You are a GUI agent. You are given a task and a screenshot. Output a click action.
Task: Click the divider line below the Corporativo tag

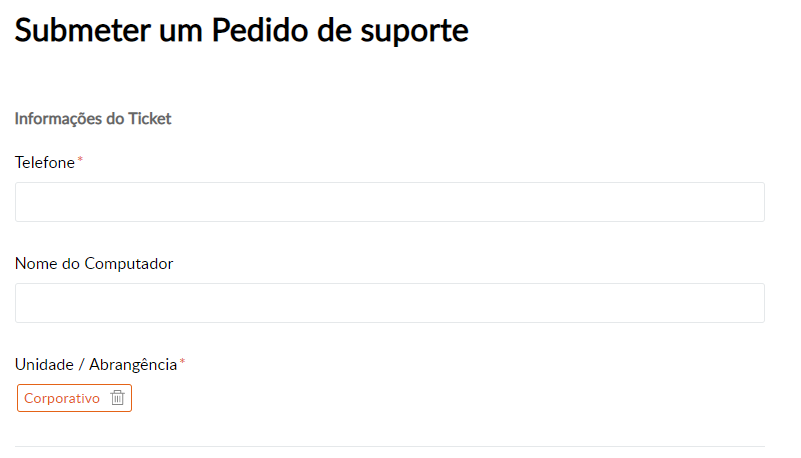[x=389, y=446]
